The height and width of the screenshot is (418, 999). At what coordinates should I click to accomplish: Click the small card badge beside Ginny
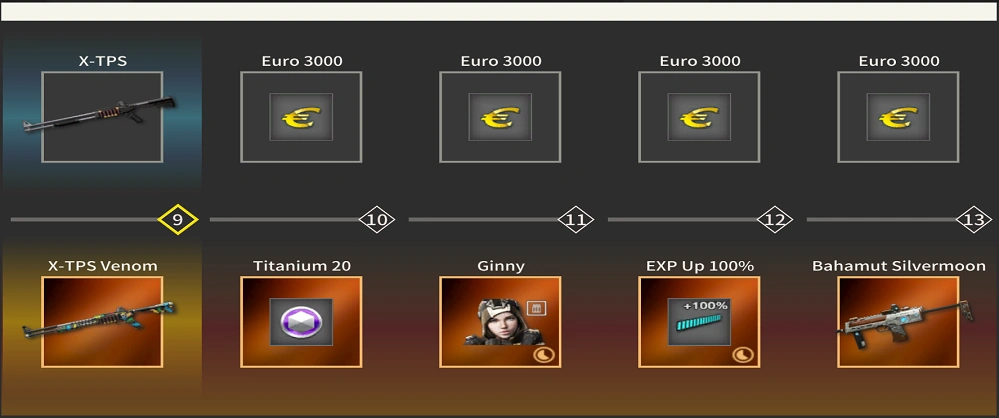click(x=536, y=308)
